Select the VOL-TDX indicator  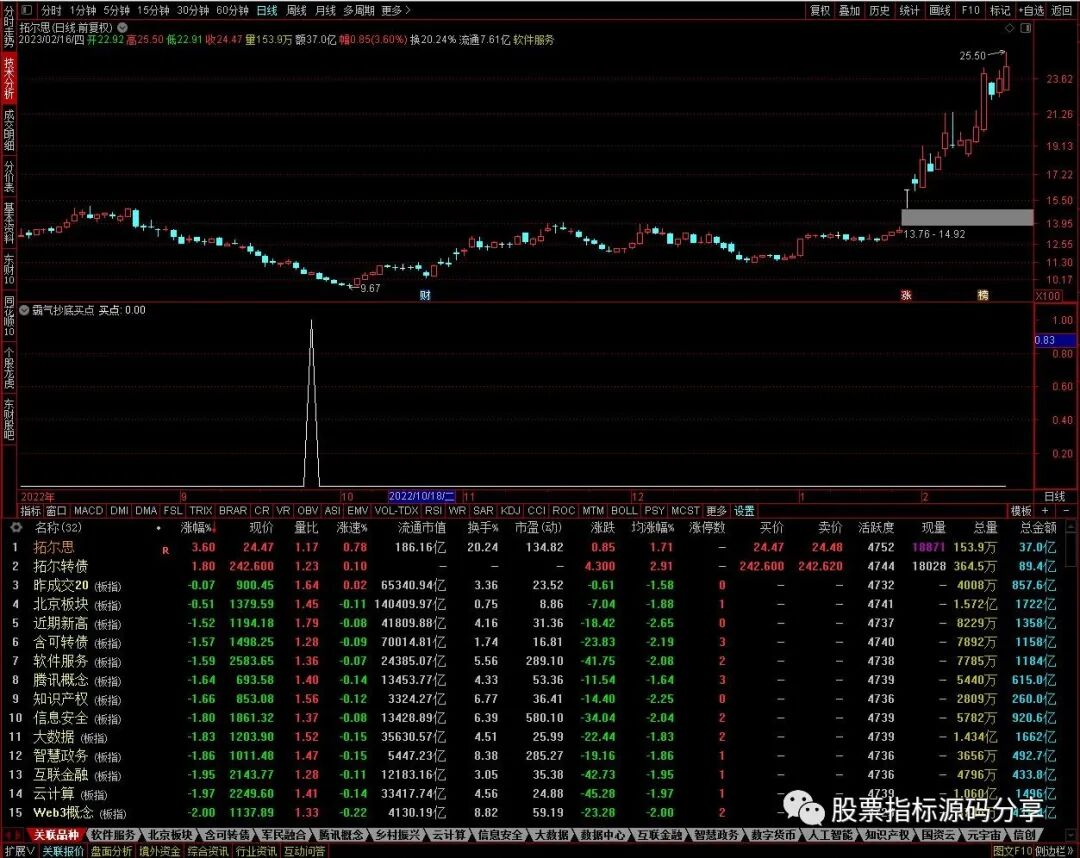coord(396,511)
